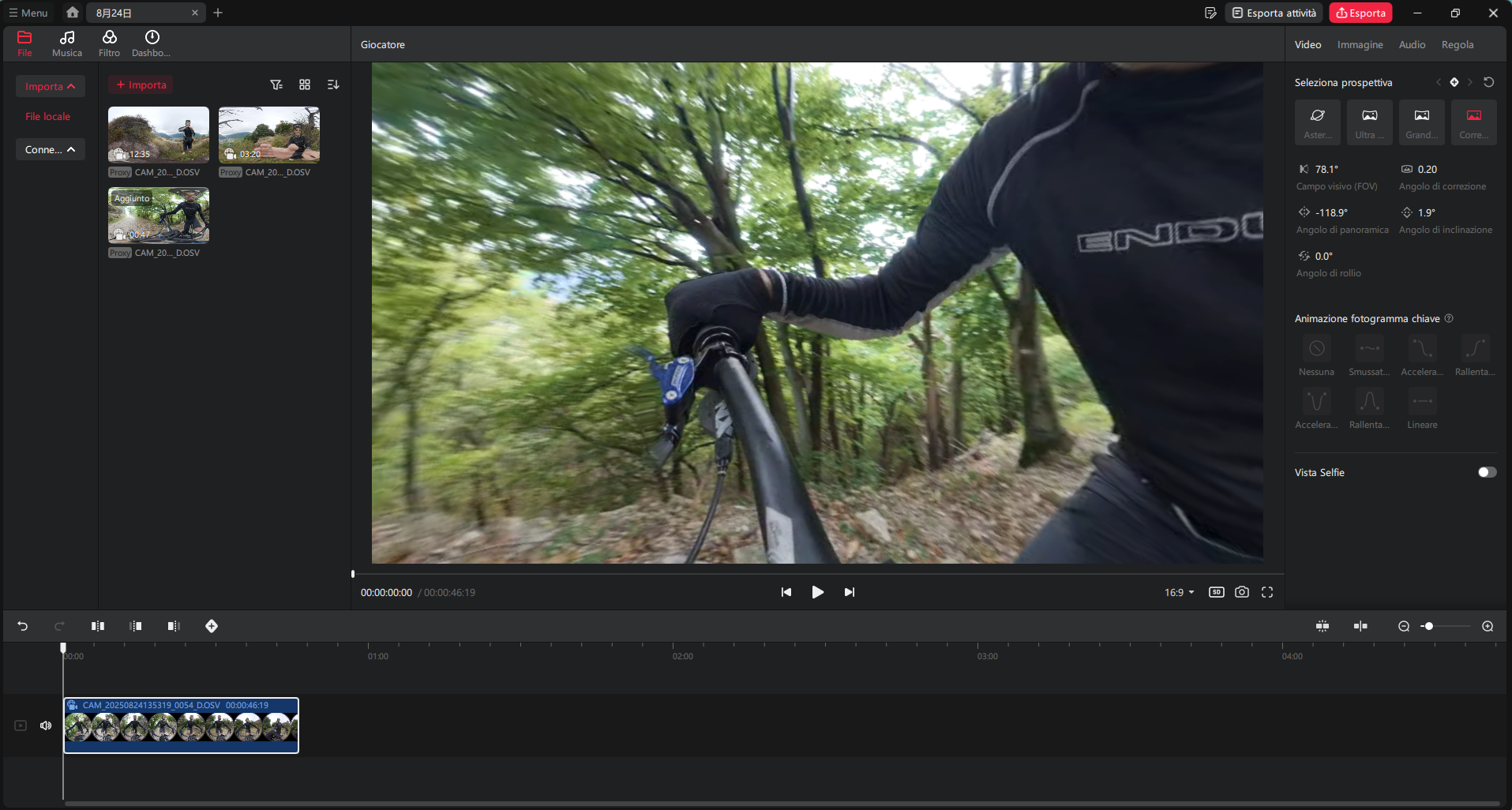Image resolution: width=1512 pixels, height=810 pixels.
Task: Select the CAM_20250824135319 timeline clip
Action: tap(181, 726)
